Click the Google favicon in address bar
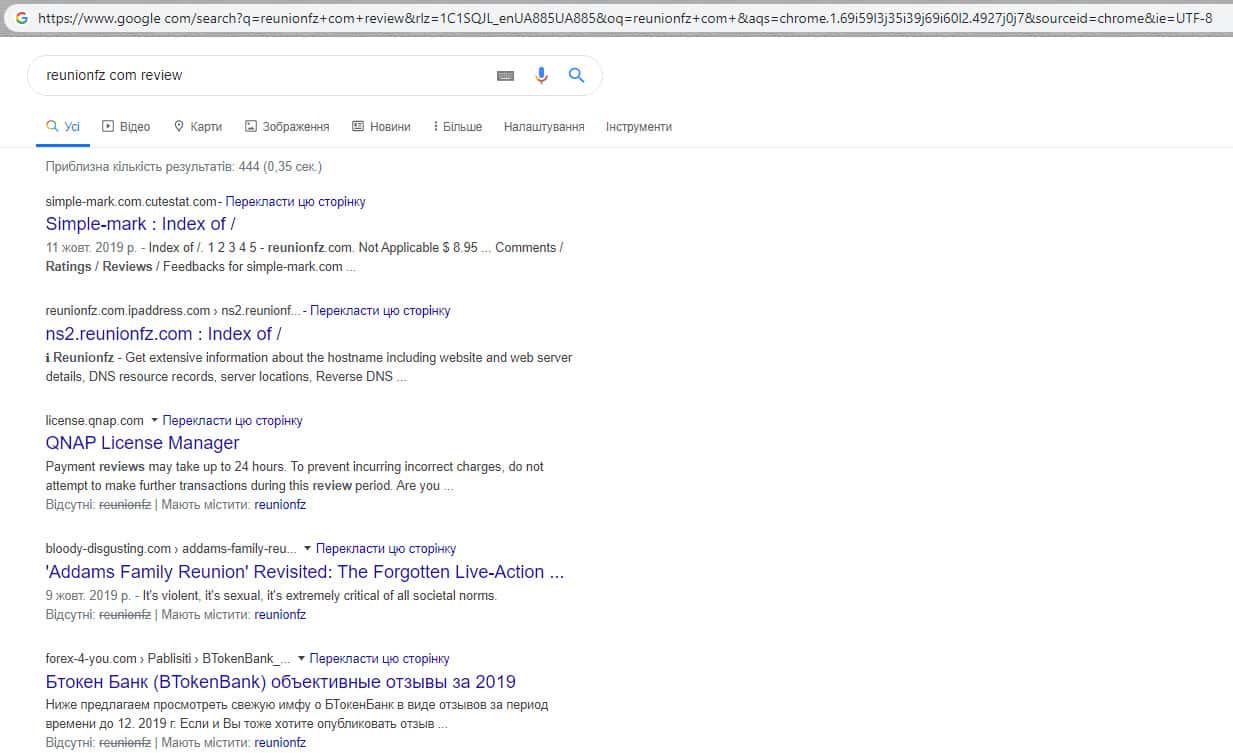 click(x=21, y=18)
